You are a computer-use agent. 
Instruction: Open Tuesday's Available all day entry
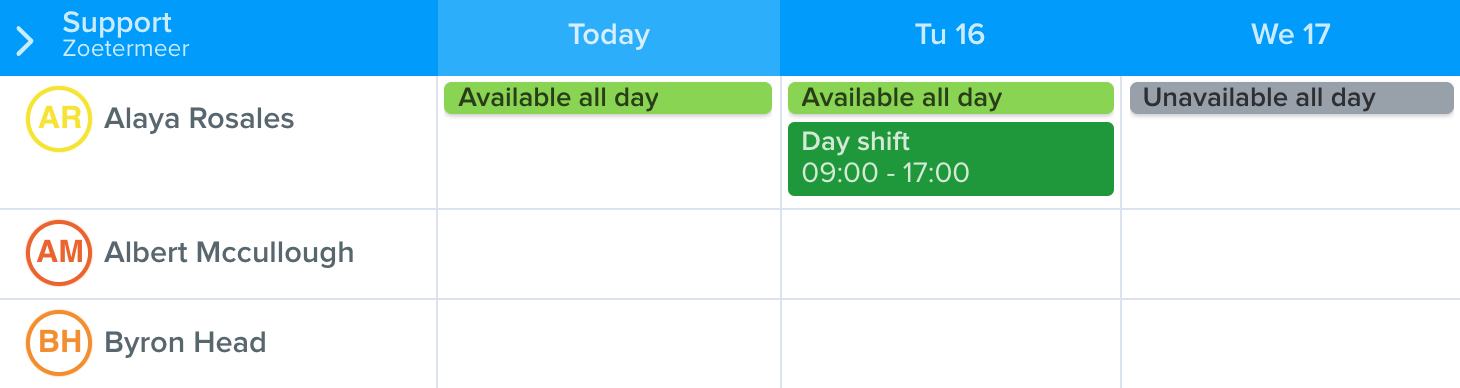coord(951,98)
